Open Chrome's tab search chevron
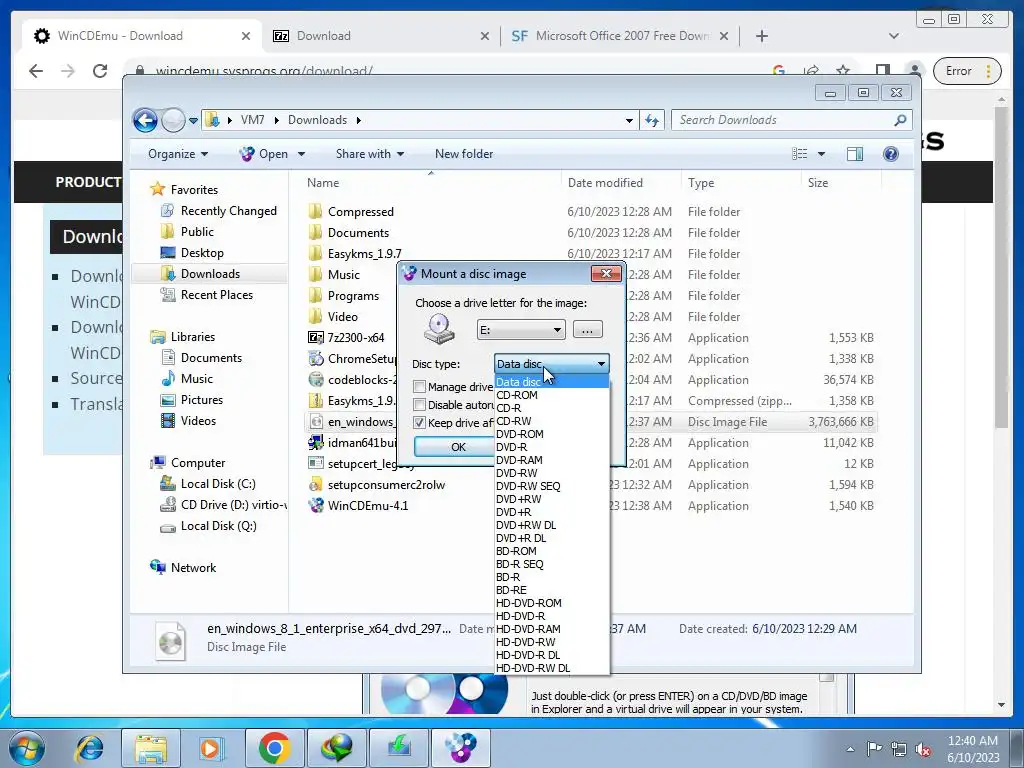Image resolution: width=1024 pixels, height=768 pixels. [x=893, y=36]
